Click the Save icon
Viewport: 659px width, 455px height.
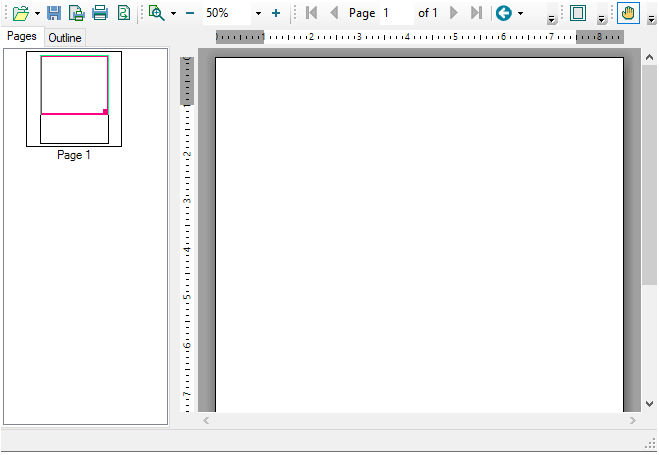pyautogui.click(x=54, y=14)
